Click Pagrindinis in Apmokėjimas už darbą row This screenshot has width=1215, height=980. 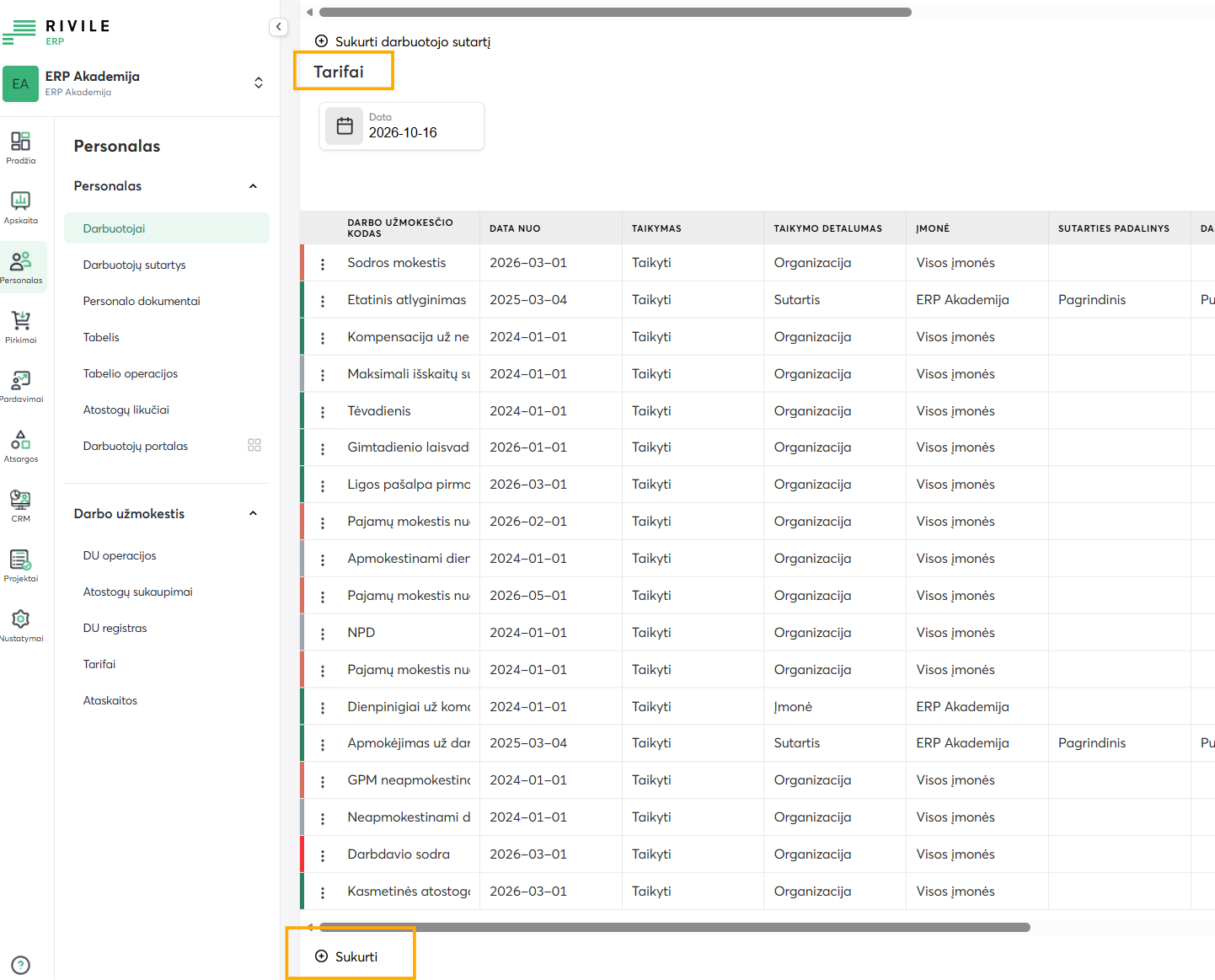coord(1092,743)
